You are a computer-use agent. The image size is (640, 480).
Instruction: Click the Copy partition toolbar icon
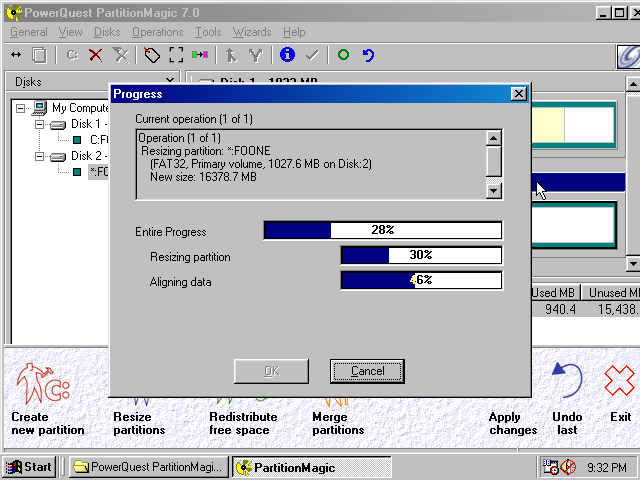click(39, 55)
